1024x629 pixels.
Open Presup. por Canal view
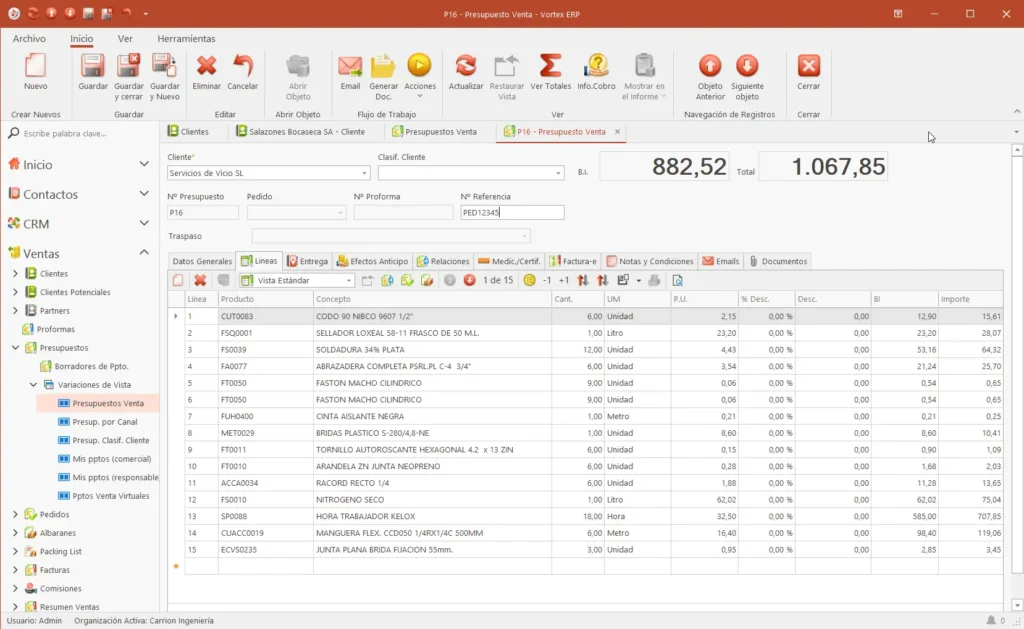(104, 422)
